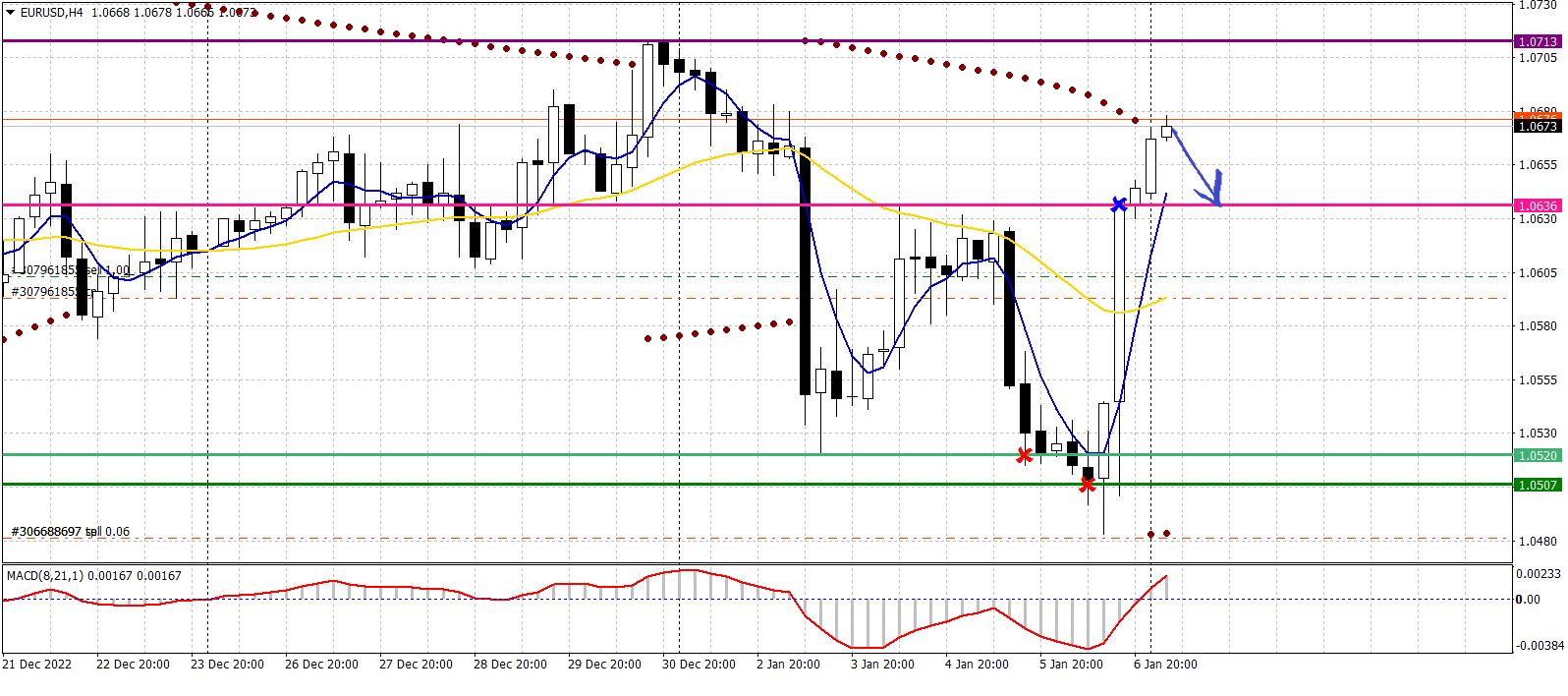Select the red X on the 1.0520 line
1568x696 pixels.
point(1025,455)
